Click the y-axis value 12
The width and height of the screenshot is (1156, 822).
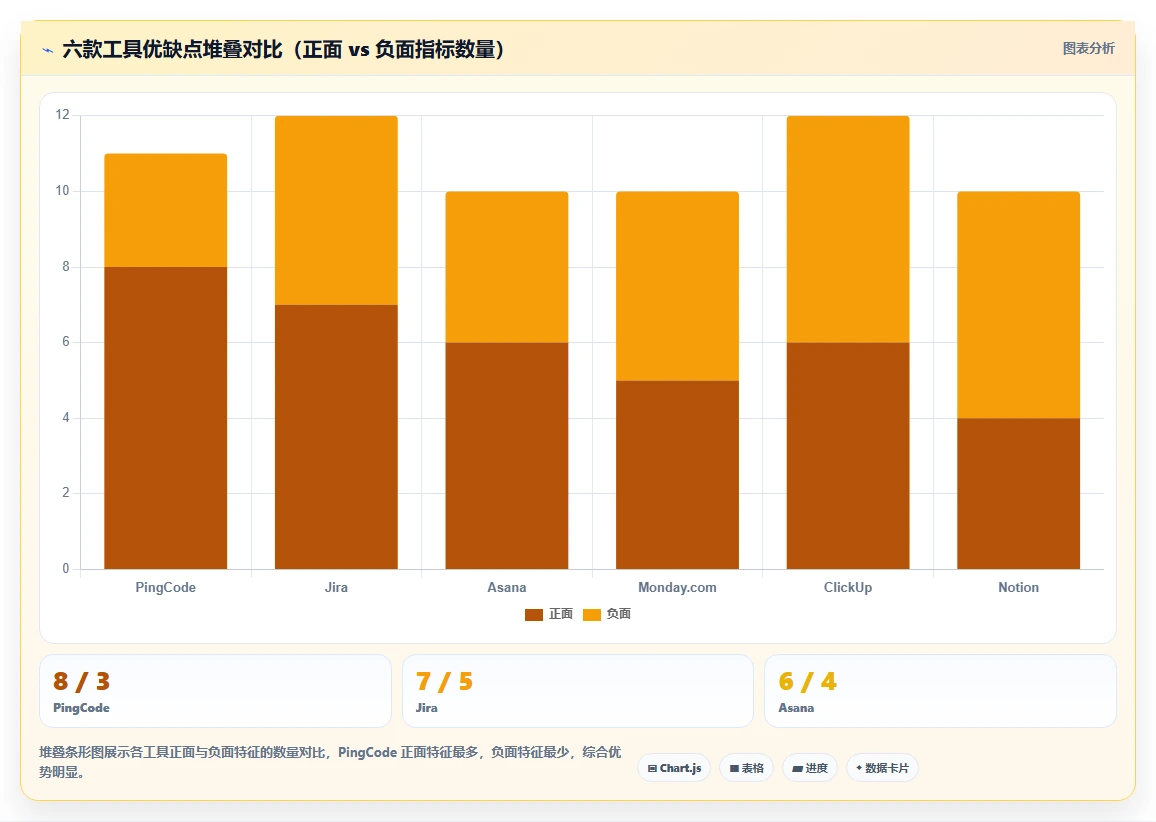tap(63, 115)
